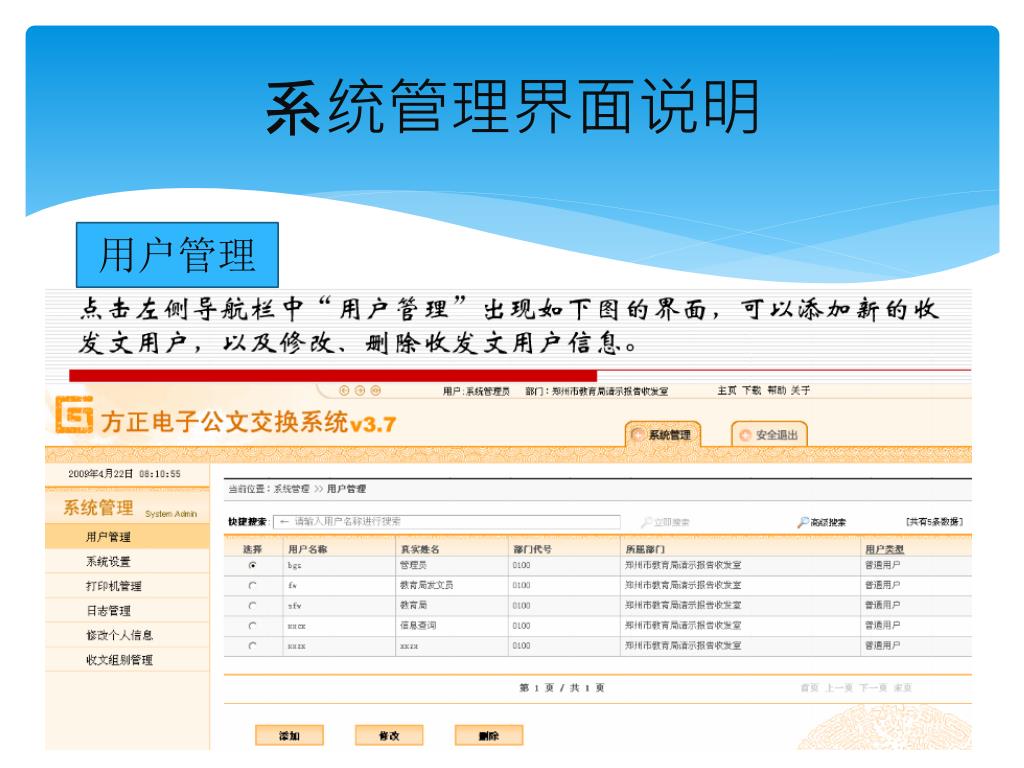Click the '[共有5条数据]' record count text
1024x768 pixels.
tap(935, 522)
